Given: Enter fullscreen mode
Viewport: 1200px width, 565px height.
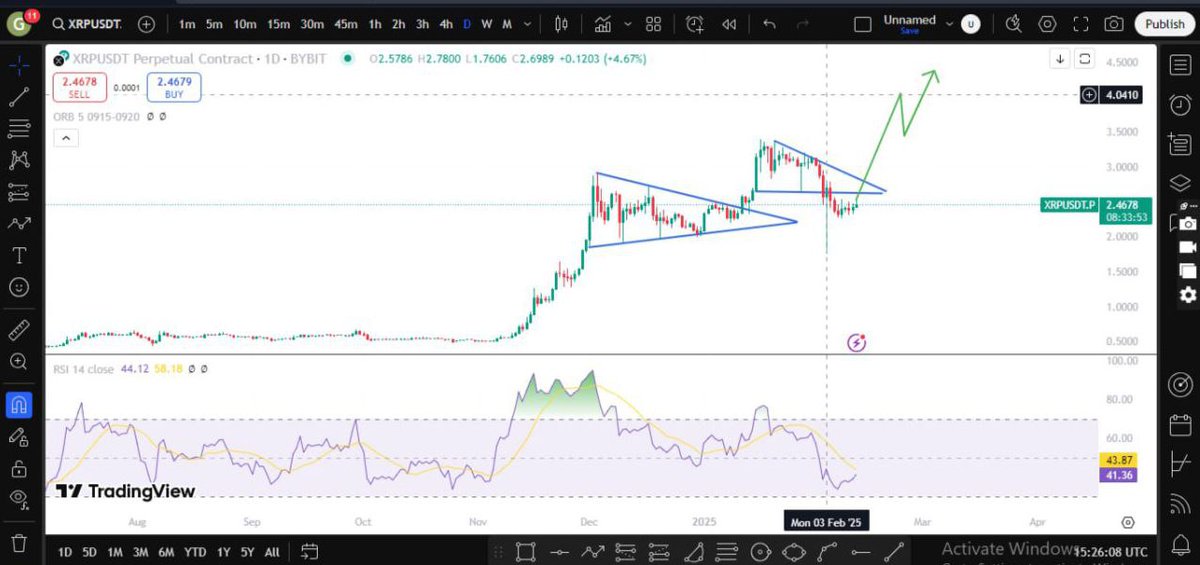Looking at the screenshot, I should [x=1080, y=24].
